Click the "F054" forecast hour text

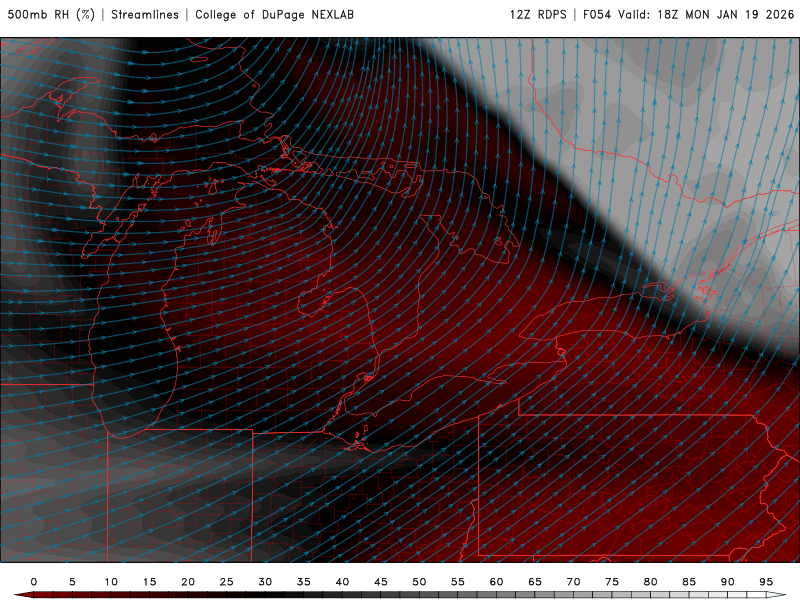click(x=597, y=14)
